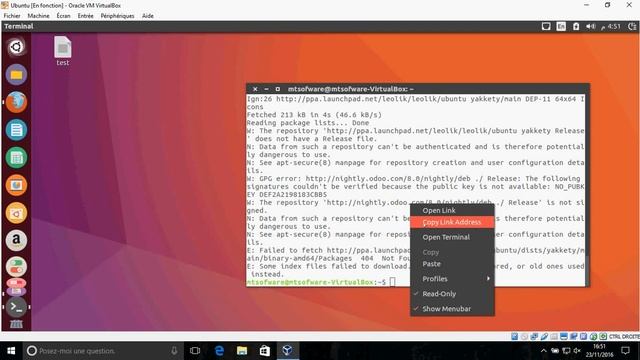
Task: Click the VirtualBox keyboard capture arrow icon
Action: [x=603, y=336]
